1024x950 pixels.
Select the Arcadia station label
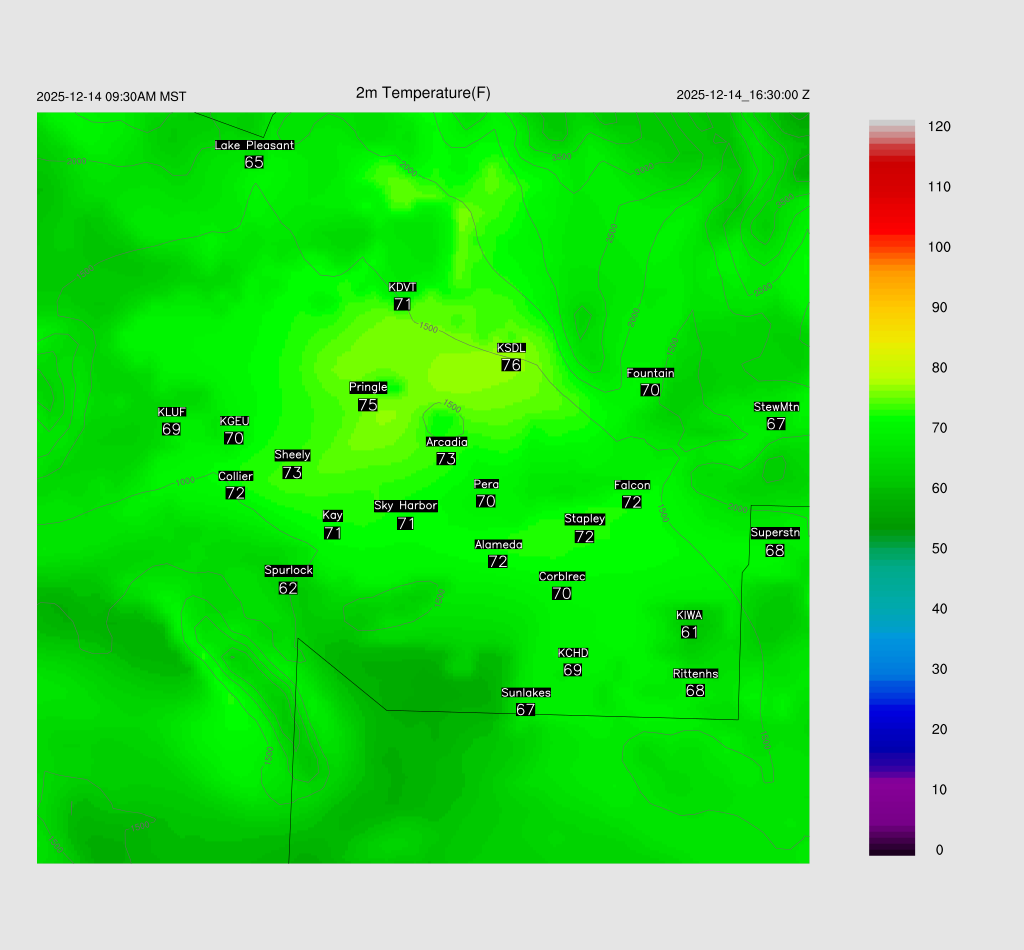coord(446,442)
